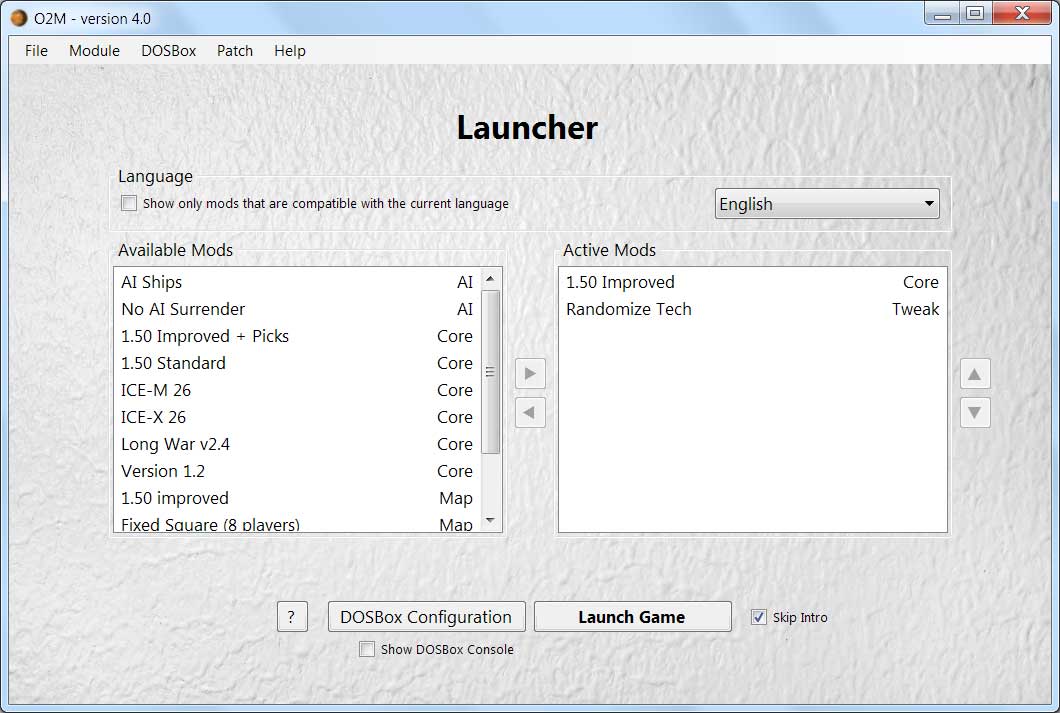Enable show only compatible mods checkbox

pyautogui.click(x=128, y=203)
